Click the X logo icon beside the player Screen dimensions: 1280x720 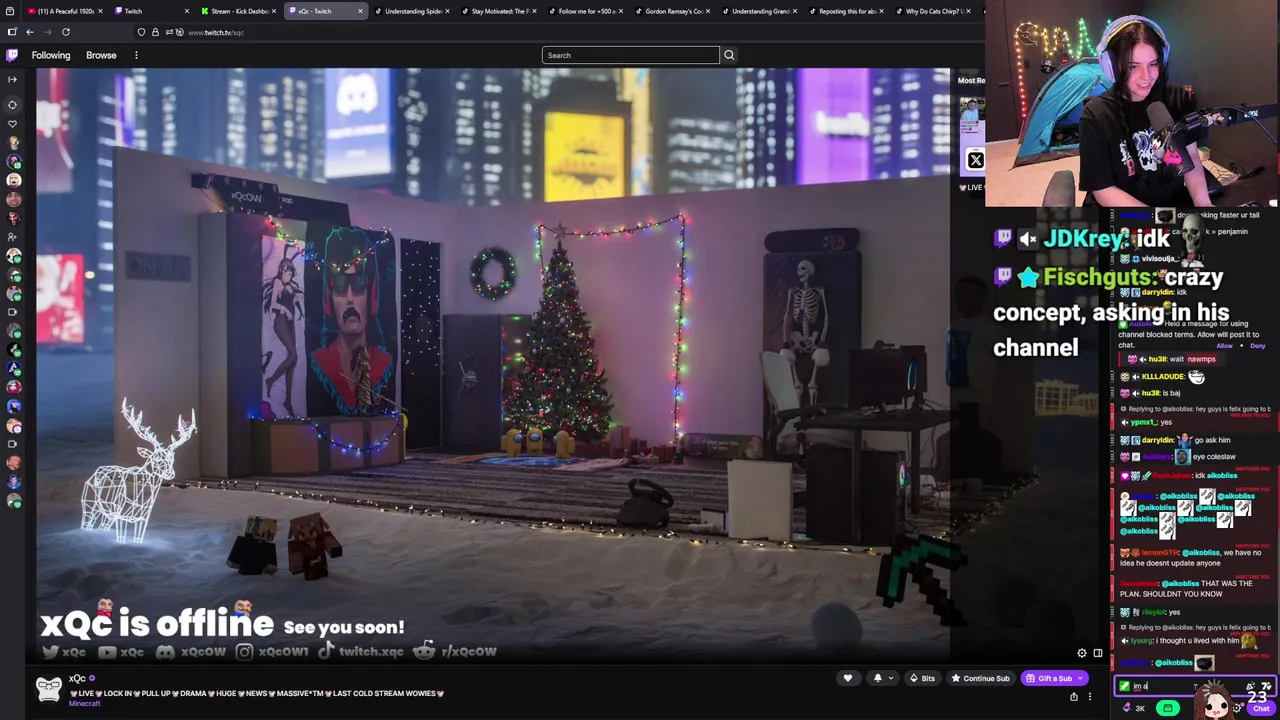(976, 160)
